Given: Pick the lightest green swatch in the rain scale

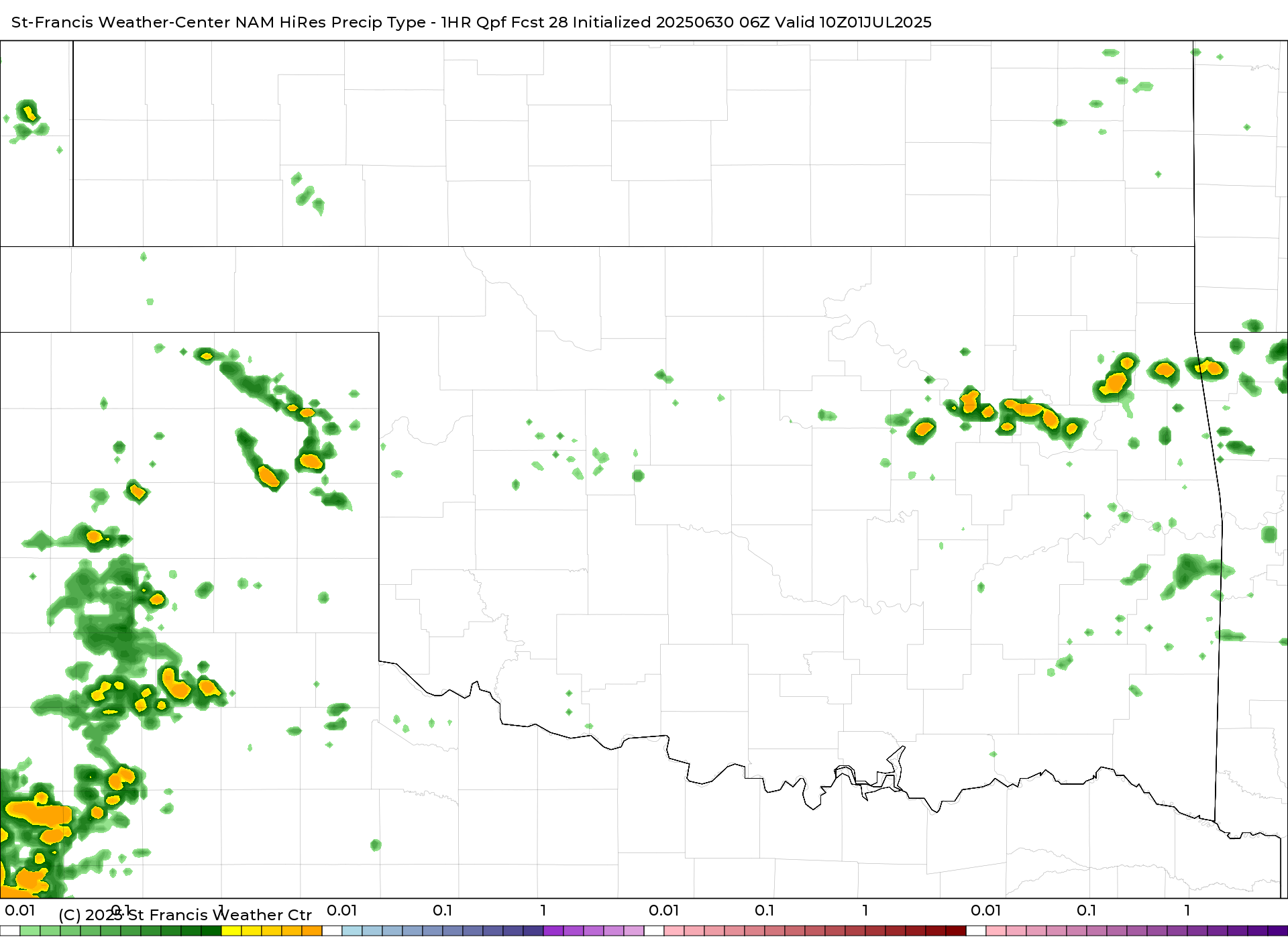Looking at the screenshot, I should (30, 931).
